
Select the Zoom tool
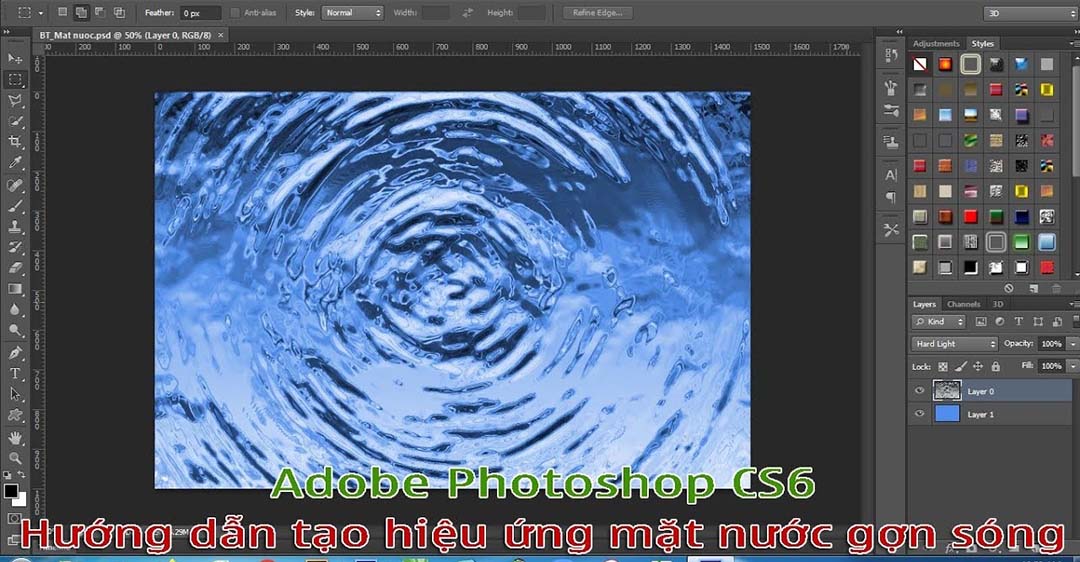point(14,458)
